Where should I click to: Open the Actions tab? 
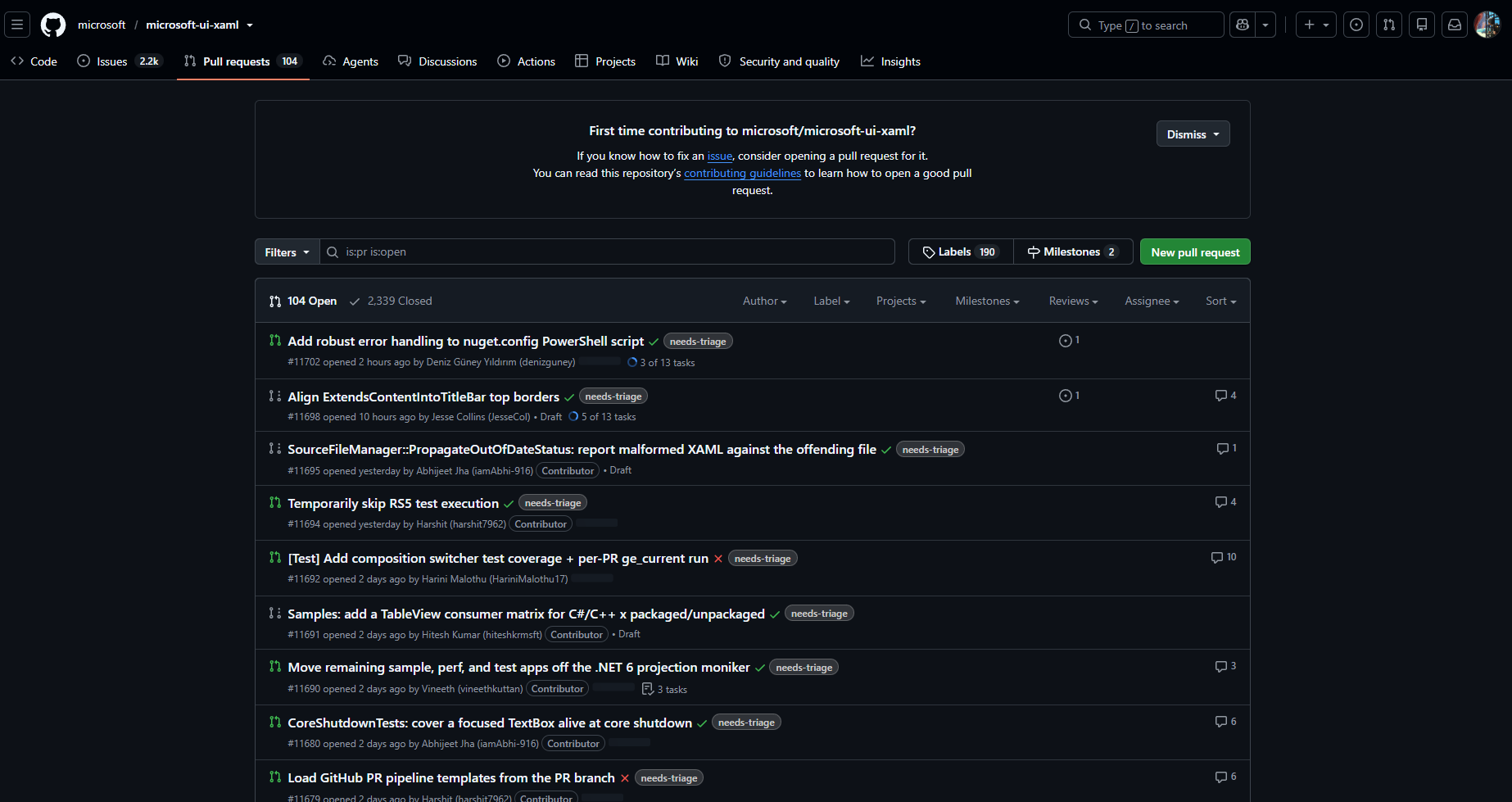(x=526, y=61)
